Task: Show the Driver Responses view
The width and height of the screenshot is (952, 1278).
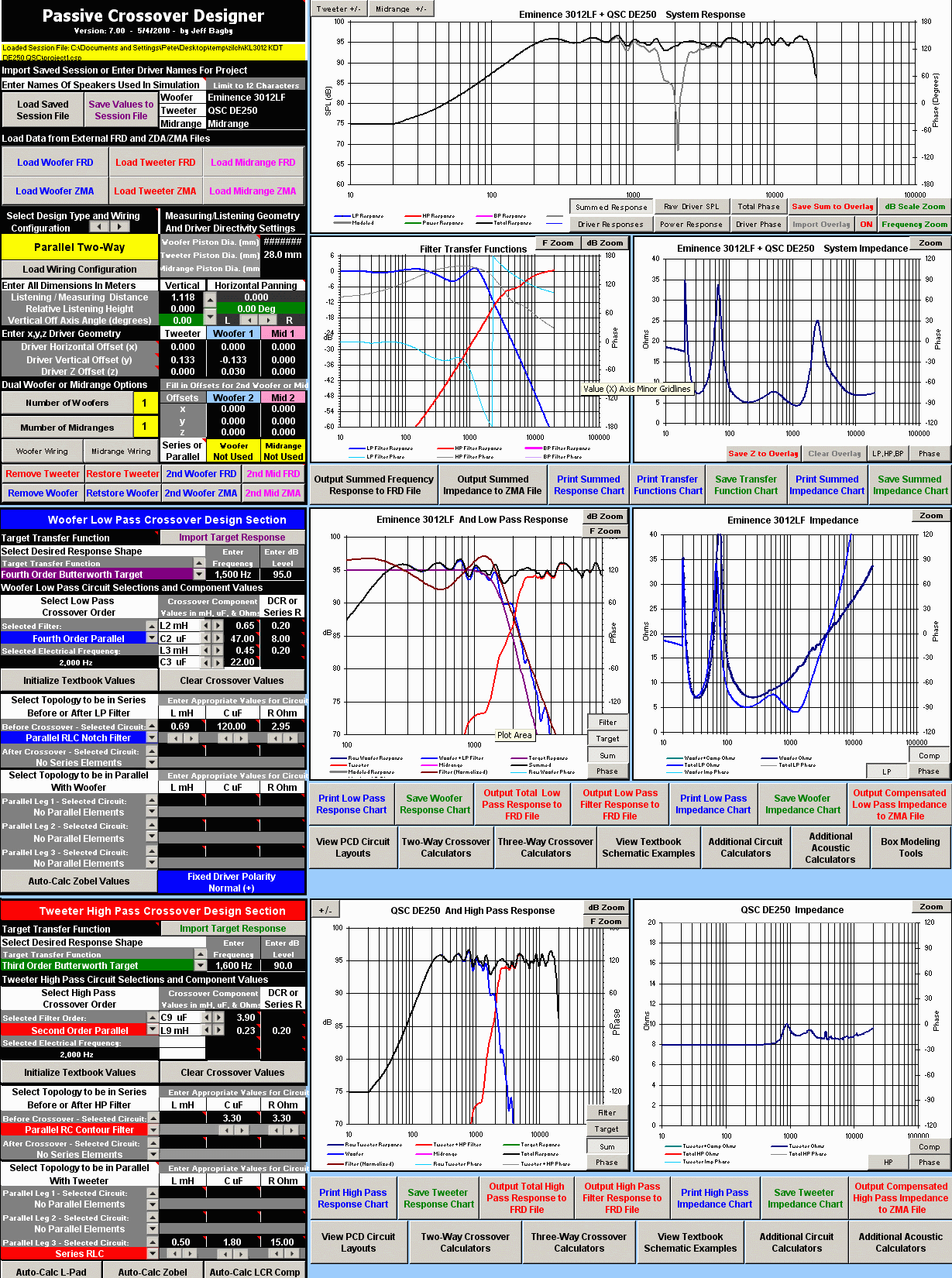Action: coord(610,224)
